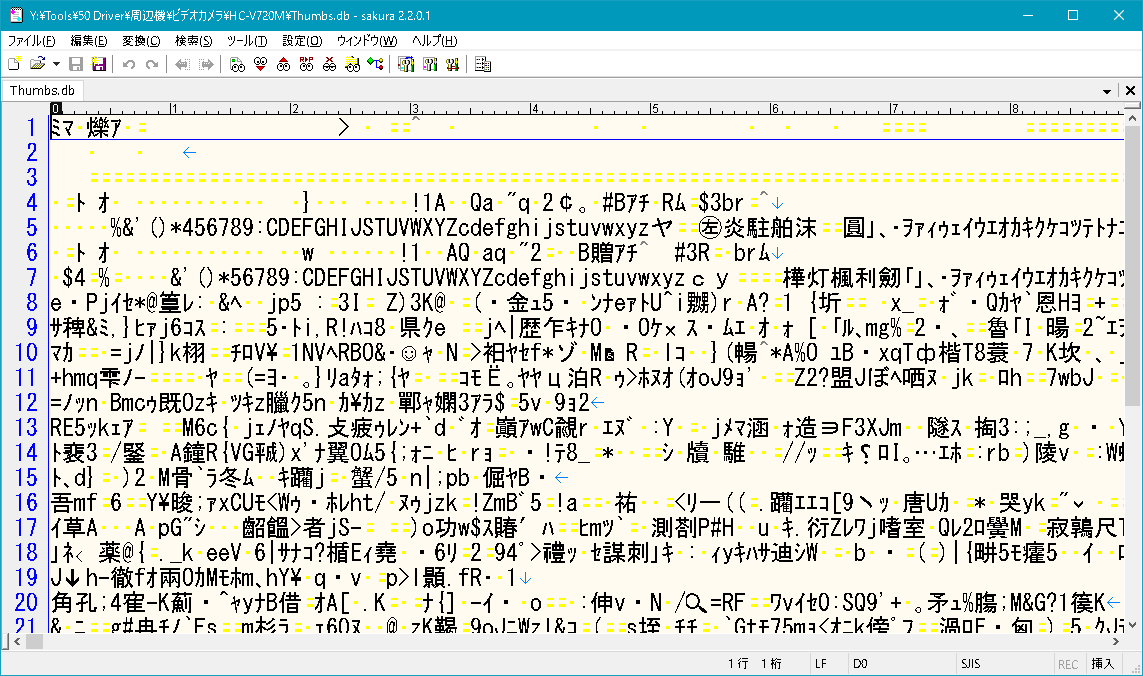Viewport: 1143px width, 676px height.
Task: Click the Undo button in toolbar
Action: coord(127,63)
